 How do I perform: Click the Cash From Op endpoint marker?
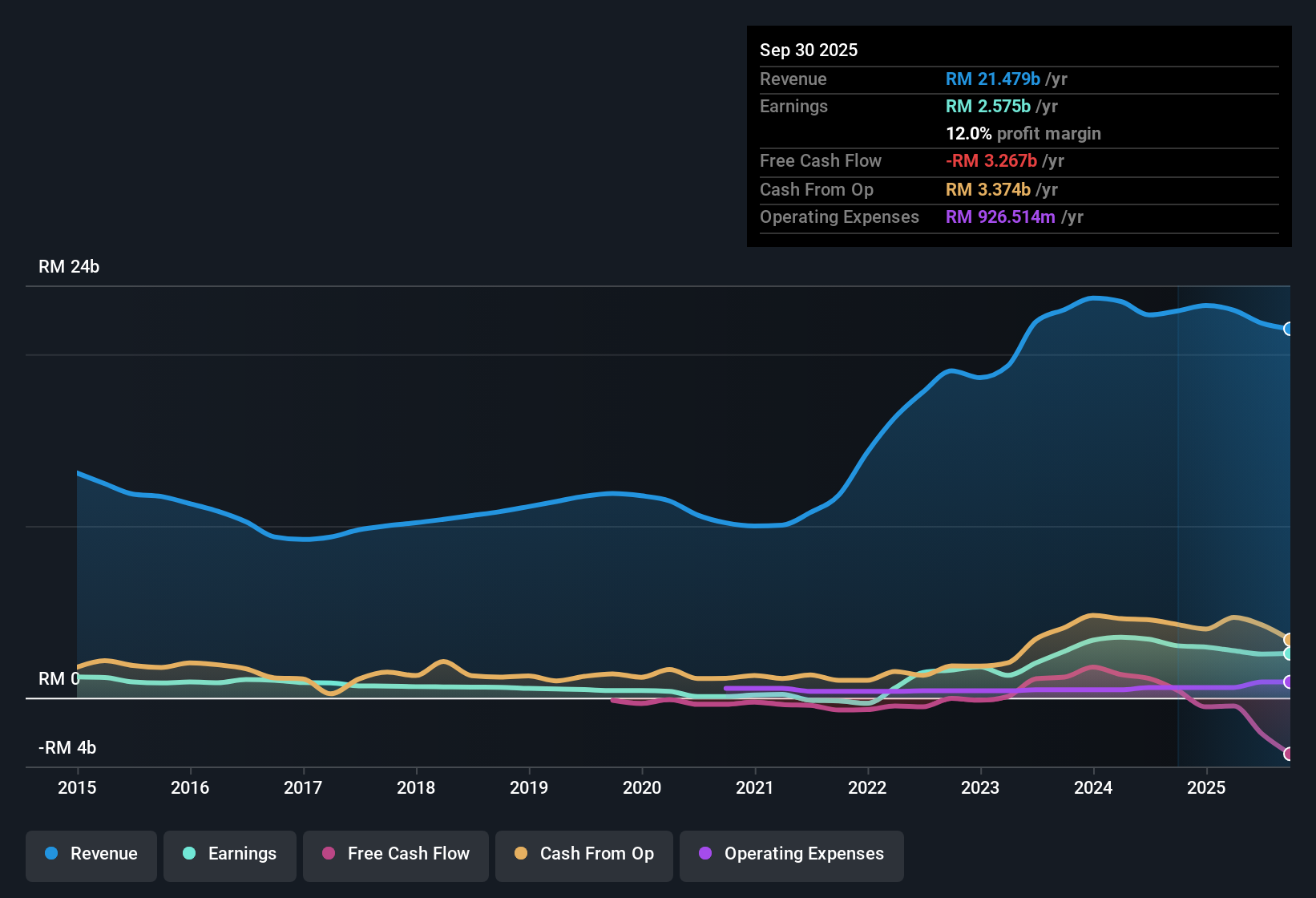[x=1288, y=639]
